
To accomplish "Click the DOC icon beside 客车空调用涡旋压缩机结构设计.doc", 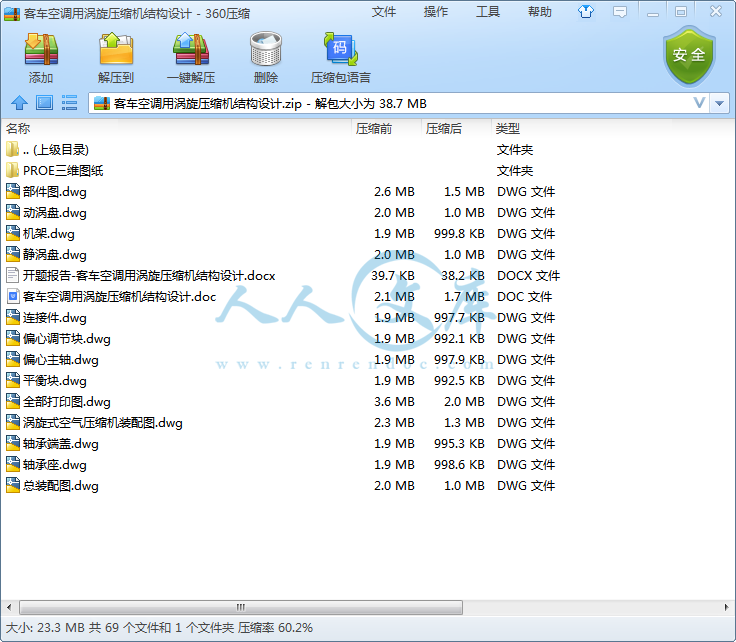I will [13, 297].
